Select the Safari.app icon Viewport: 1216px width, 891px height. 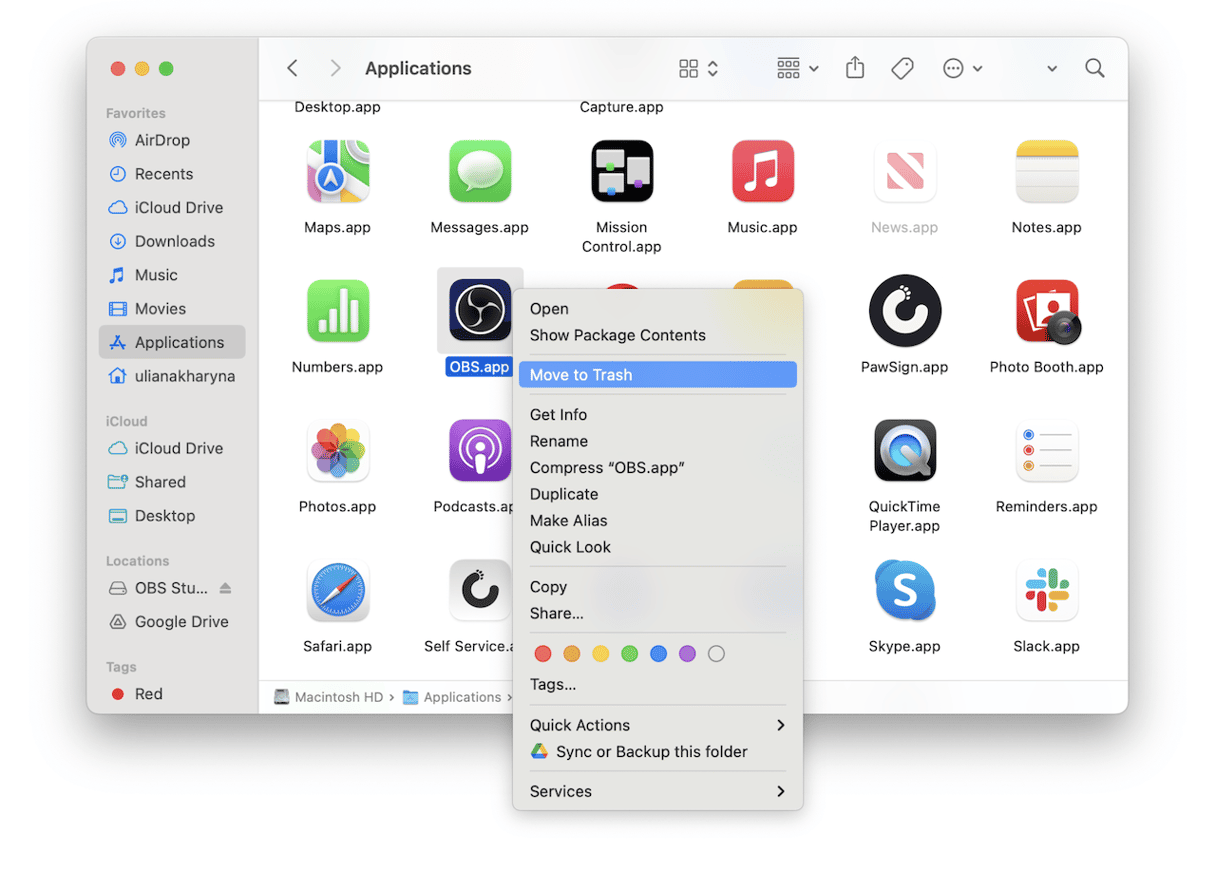(337, 591)
